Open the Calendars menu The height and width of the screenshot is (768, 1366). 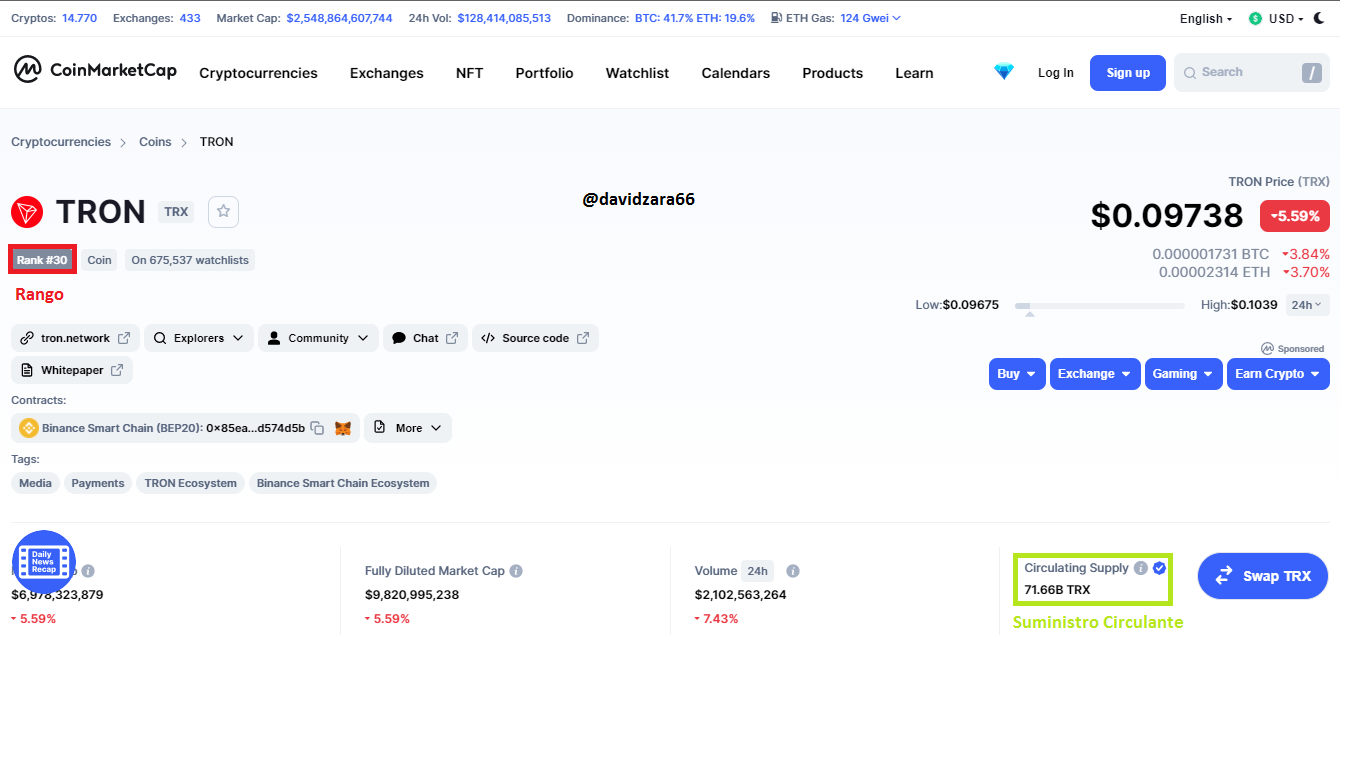(735, 73)
